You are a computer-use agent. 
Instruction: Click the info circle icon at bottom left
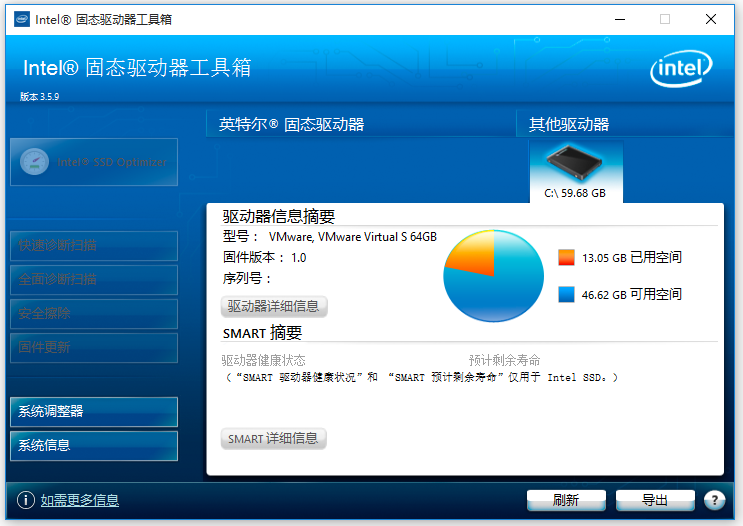(x=26, y=500)
